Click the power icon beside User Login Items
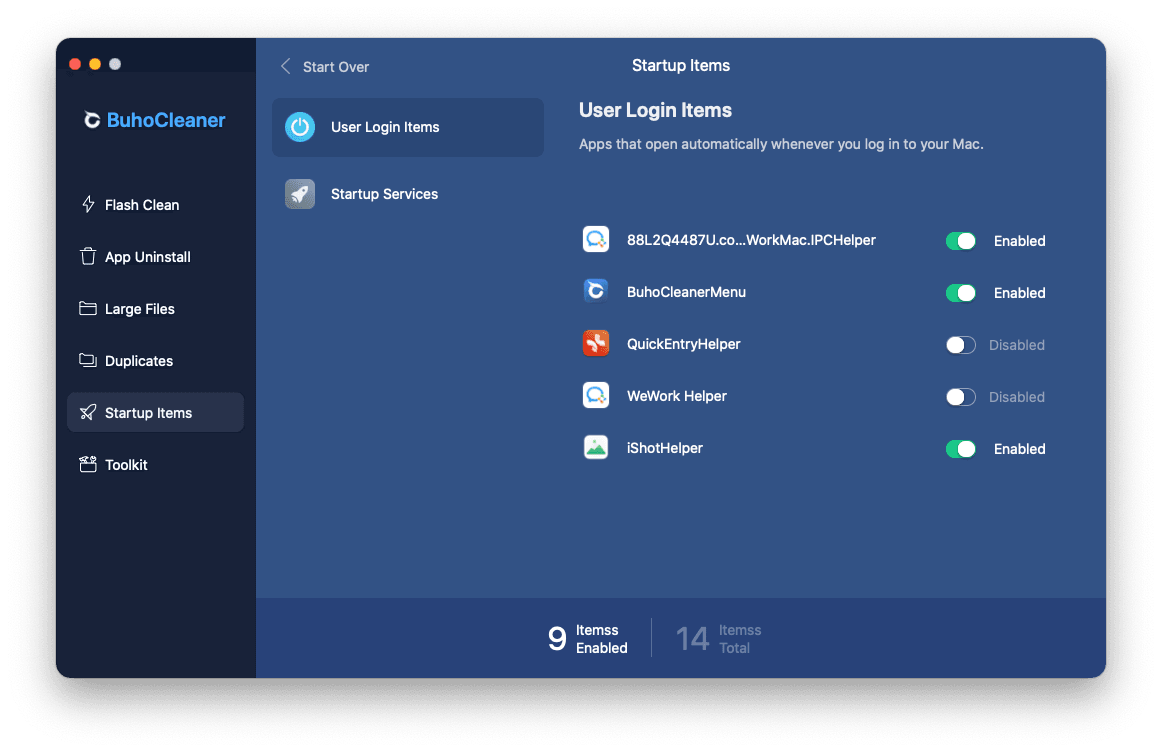The height and width of the screenshot is (752, 1162). [x=300, y=127]
